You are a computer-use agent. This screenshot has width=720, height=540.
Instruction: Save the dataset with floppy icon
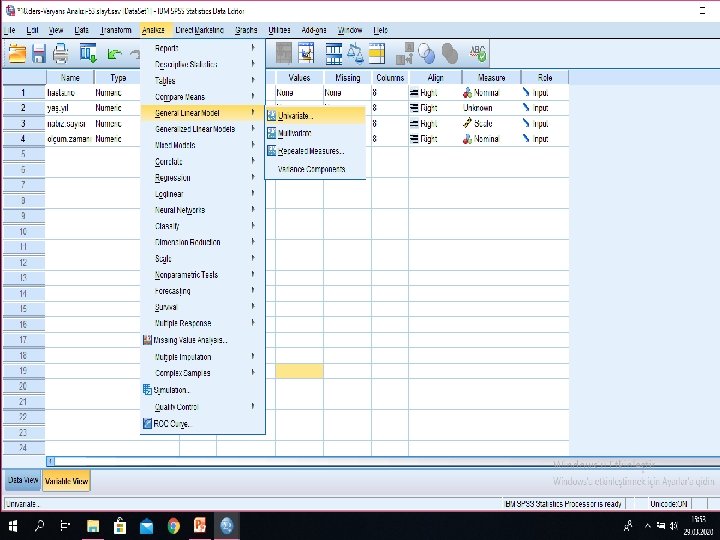tap(39, 54)
